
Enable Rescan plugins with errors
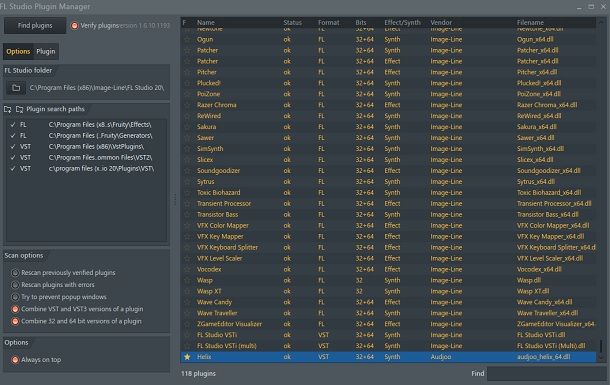15,285
